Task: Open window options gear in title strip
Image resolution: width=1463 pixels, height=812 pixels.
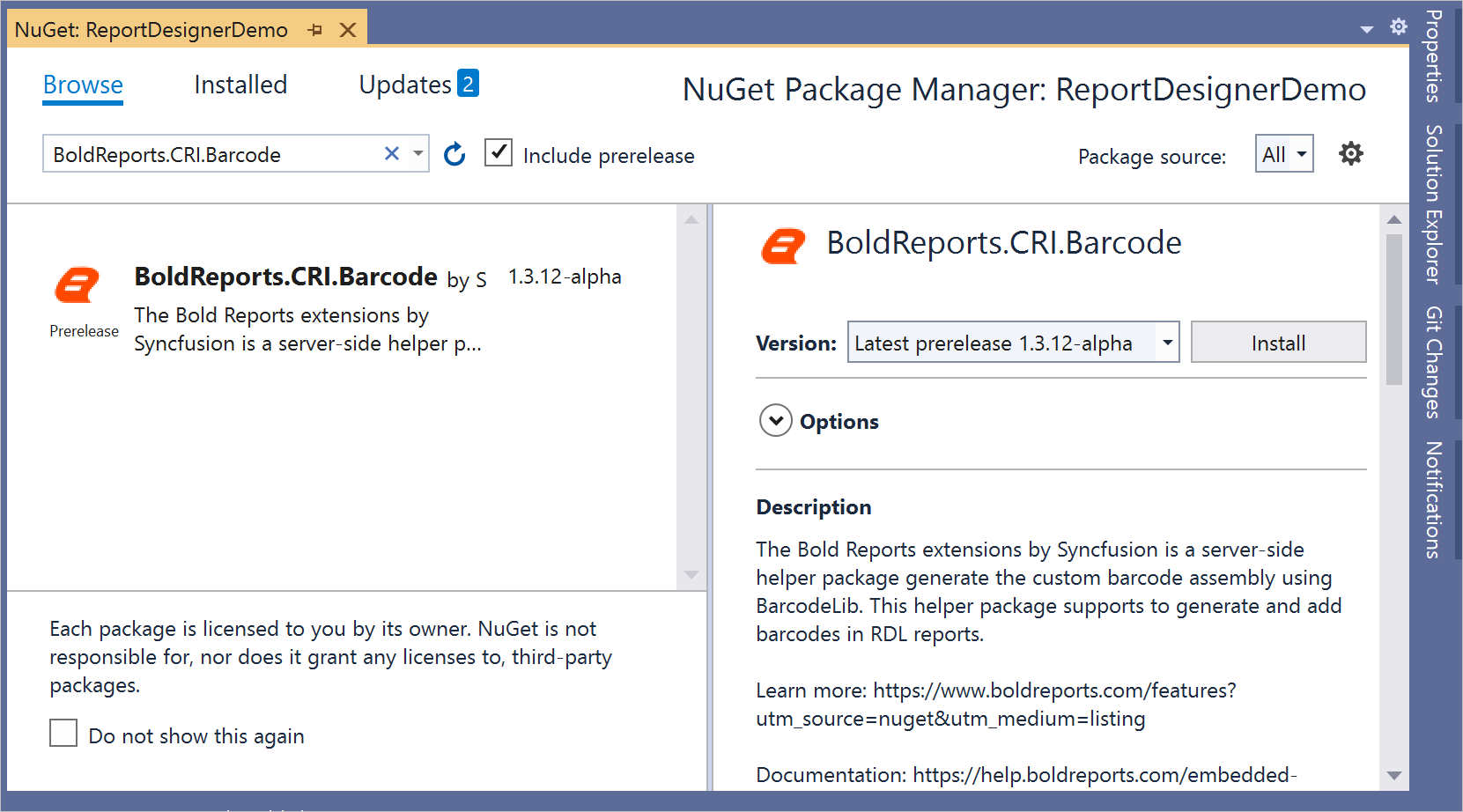Action: 1398,26
